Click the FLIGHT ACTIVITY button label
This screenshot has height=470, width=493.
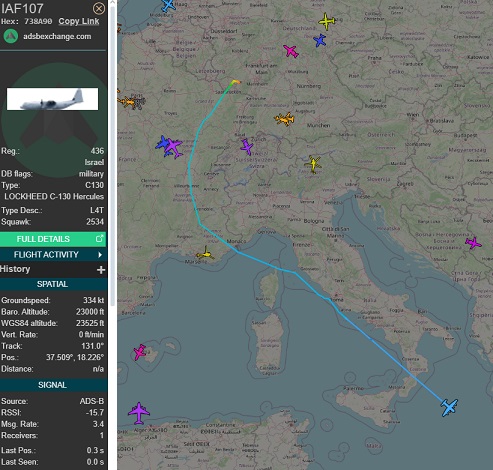click(46, 255)
